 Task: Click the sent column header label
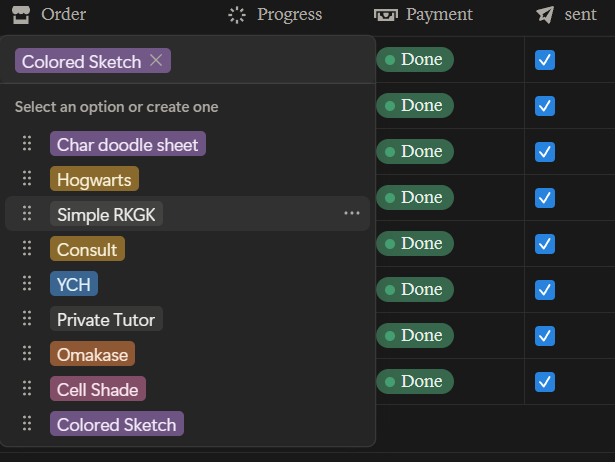click(x=580, y=15)
